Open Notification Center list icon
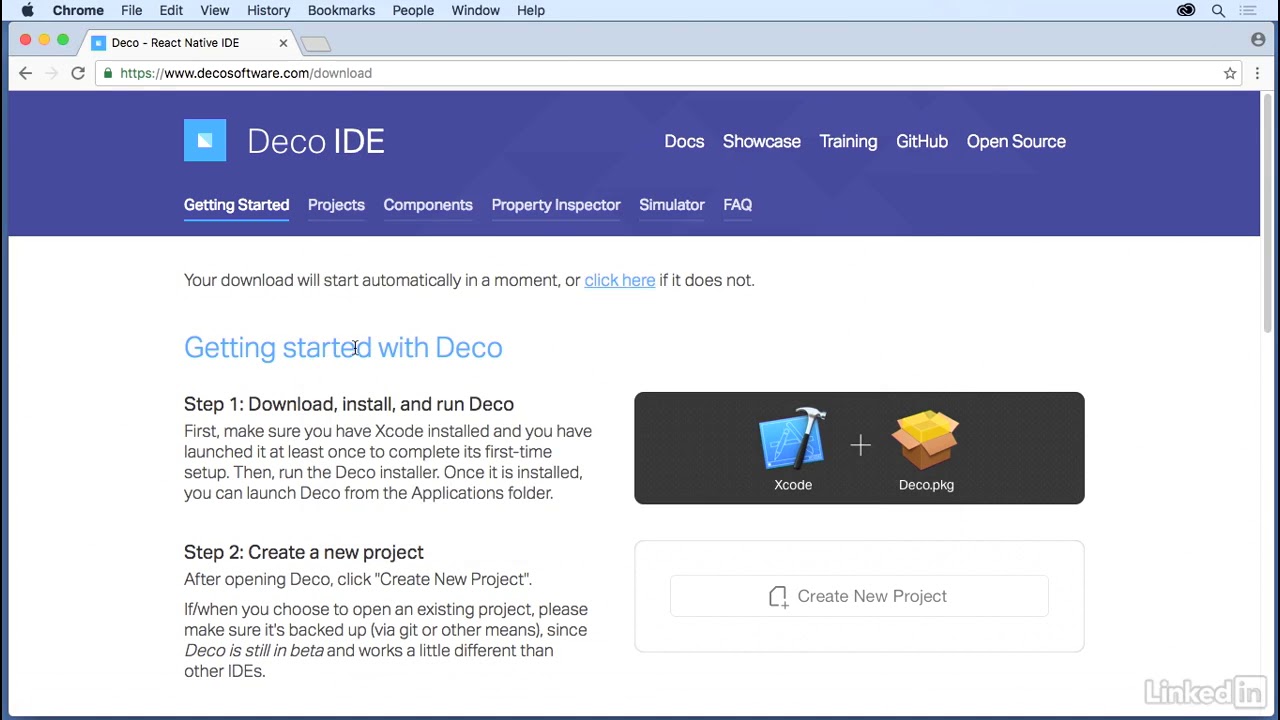Image resolution: width=1280 pixels, height=720 pixels. click(1248, 10)
